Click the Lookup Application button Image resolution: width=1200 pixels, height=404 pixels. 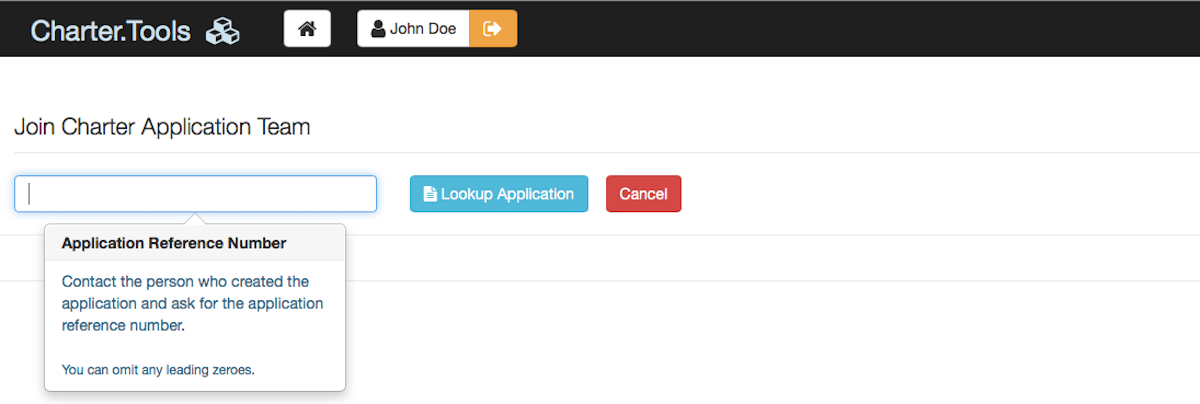[x=499, y=194]
